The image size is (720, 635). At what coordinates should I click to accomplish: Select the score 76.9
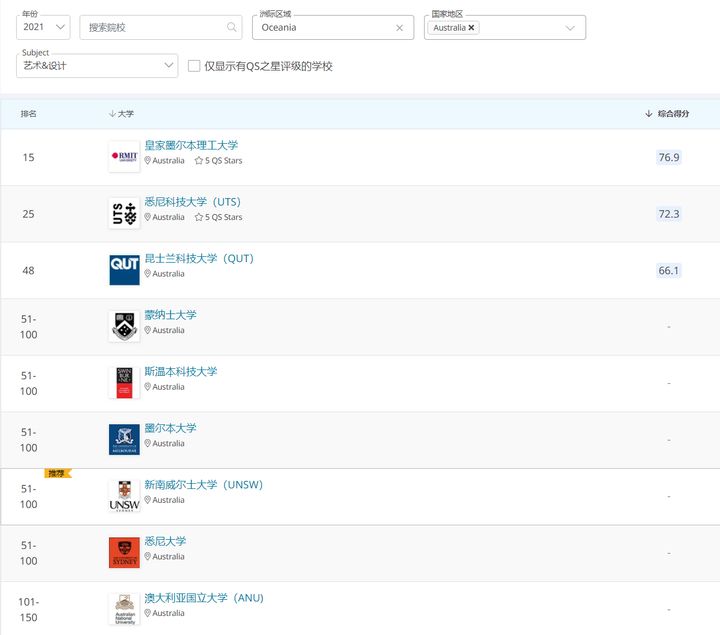(669, 157)
